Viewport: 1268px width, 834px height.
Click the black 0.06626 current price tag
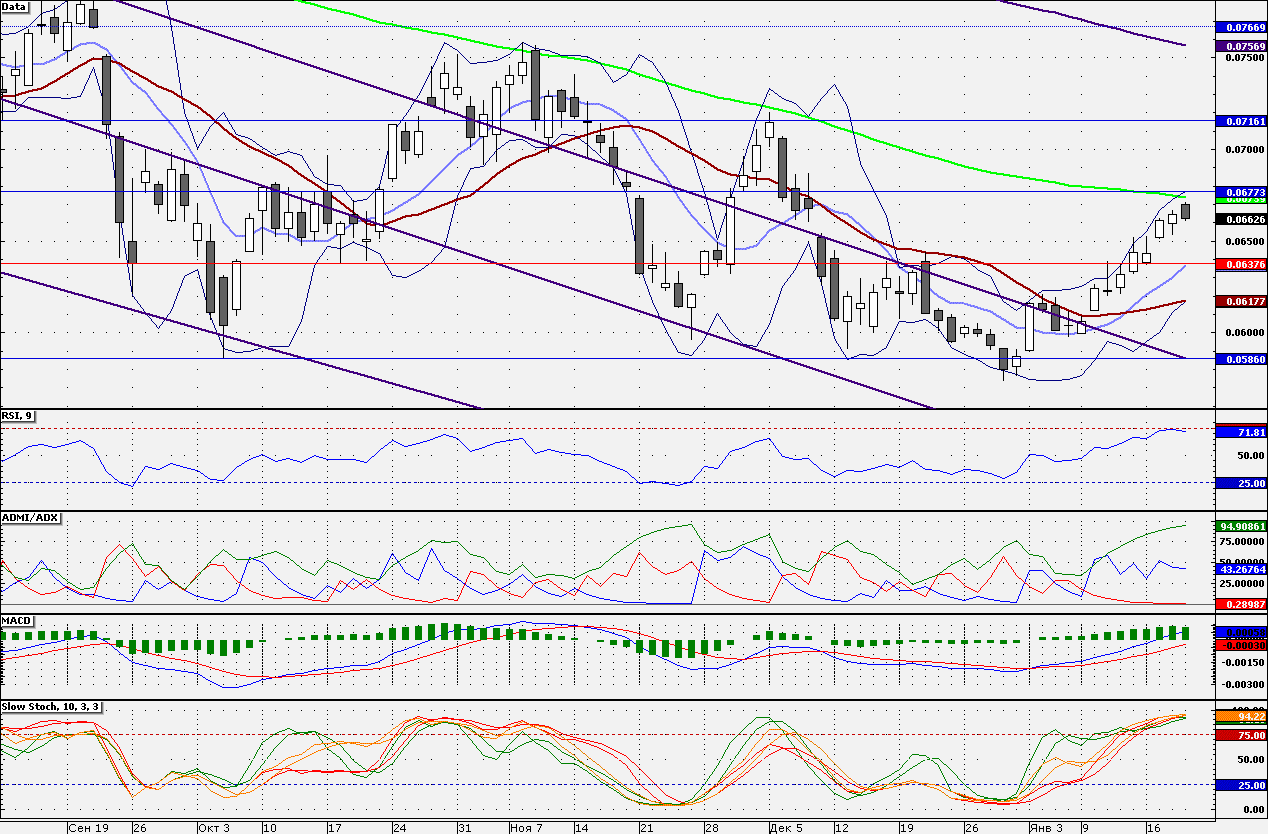pyautogui.click(x=1240, y=218)
